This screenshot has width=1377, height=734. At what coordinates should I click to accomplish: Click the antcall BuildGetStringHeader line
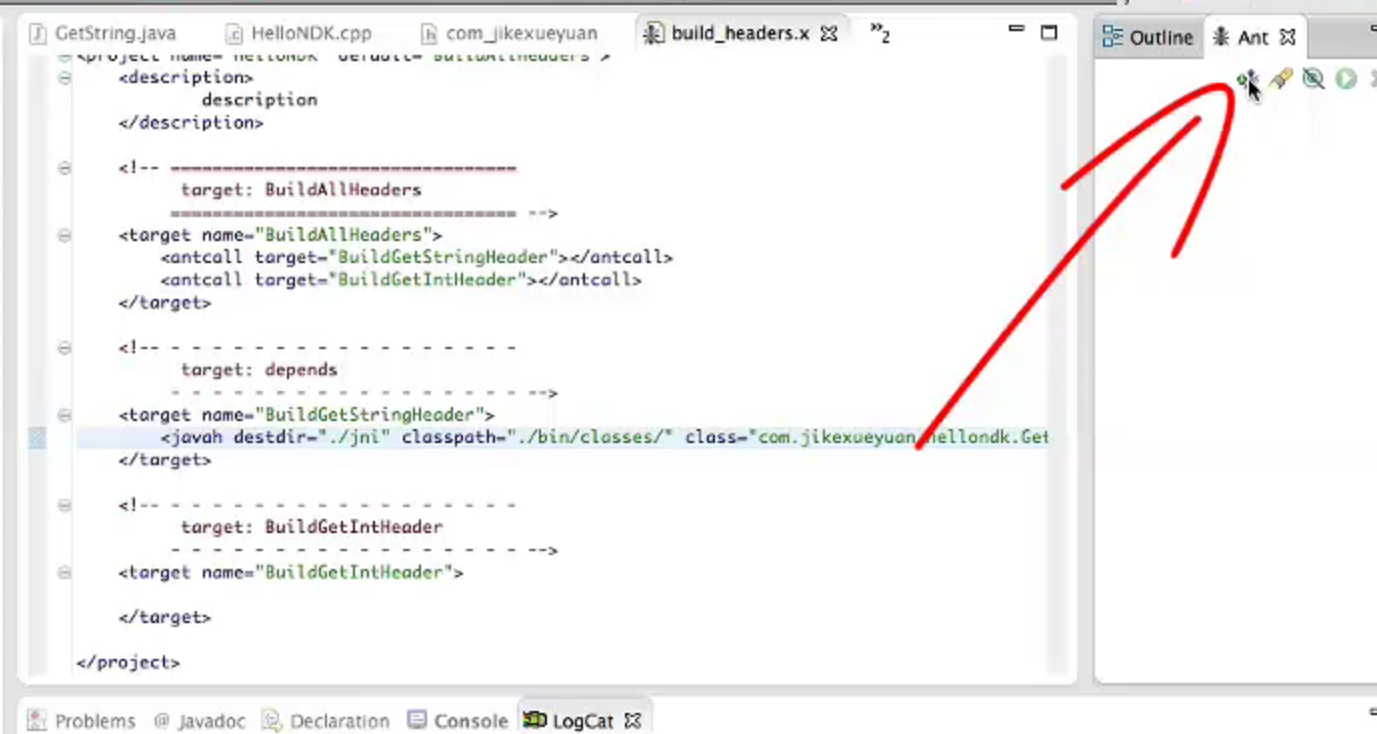click(x=416, y=257)
